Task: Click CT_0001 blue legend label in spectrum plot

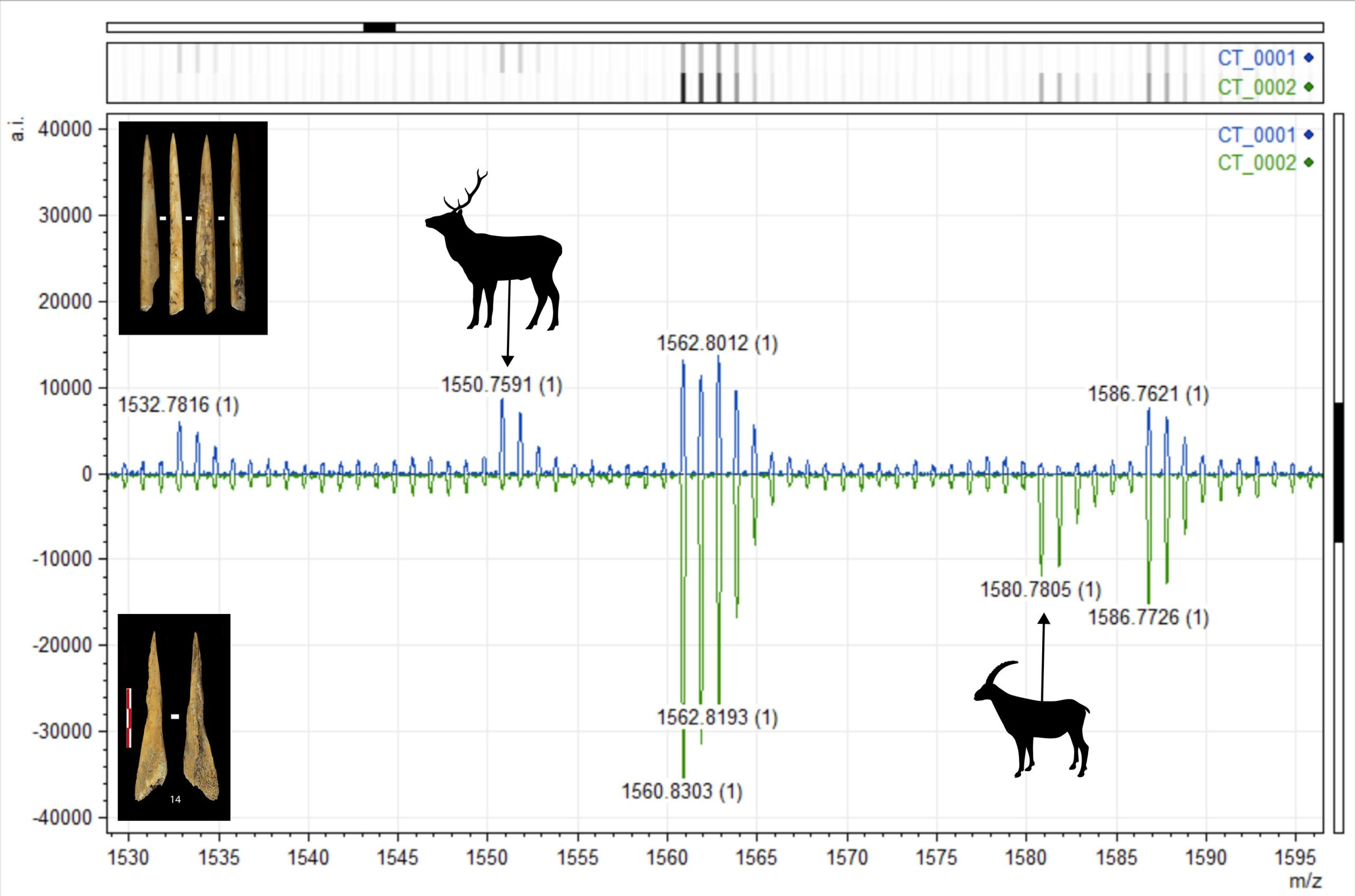Action: (x=1255, y=135)
